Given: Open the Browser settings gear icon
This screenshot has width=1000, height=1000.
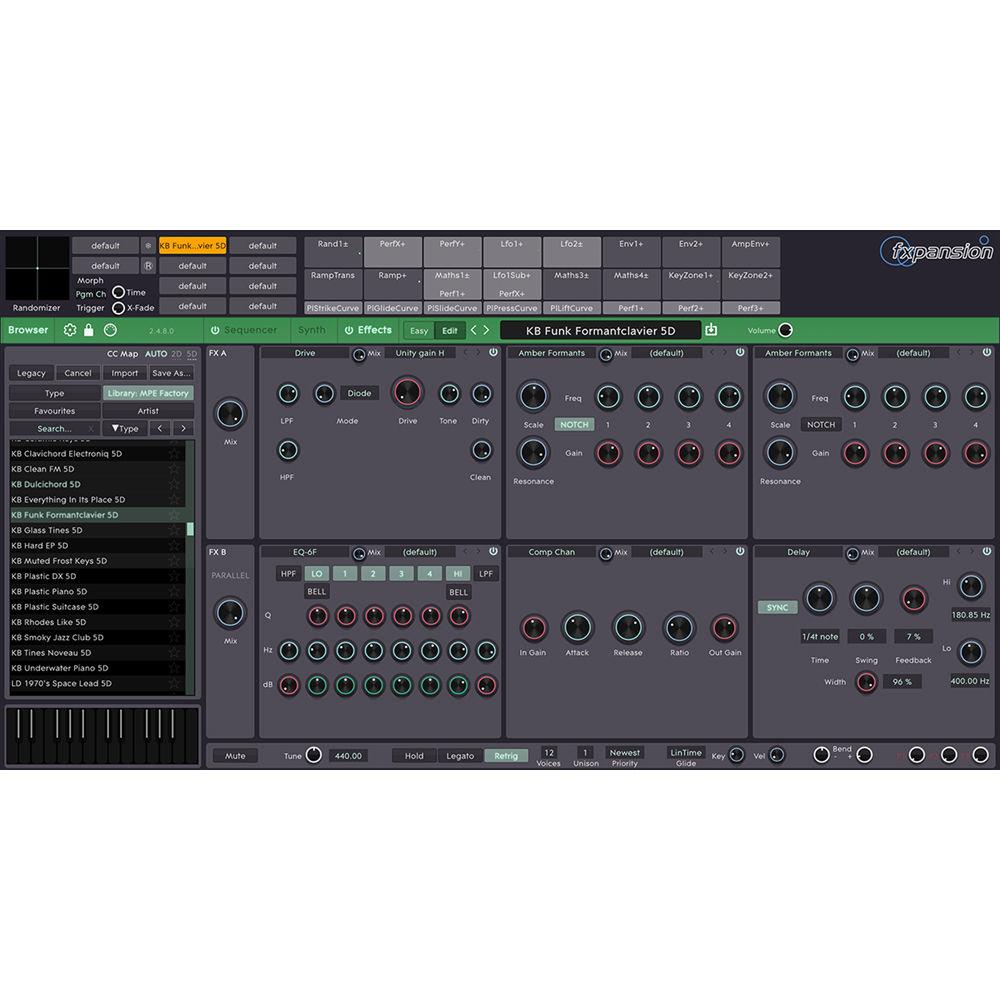Looking at the screenshot, I should [70, 330].
